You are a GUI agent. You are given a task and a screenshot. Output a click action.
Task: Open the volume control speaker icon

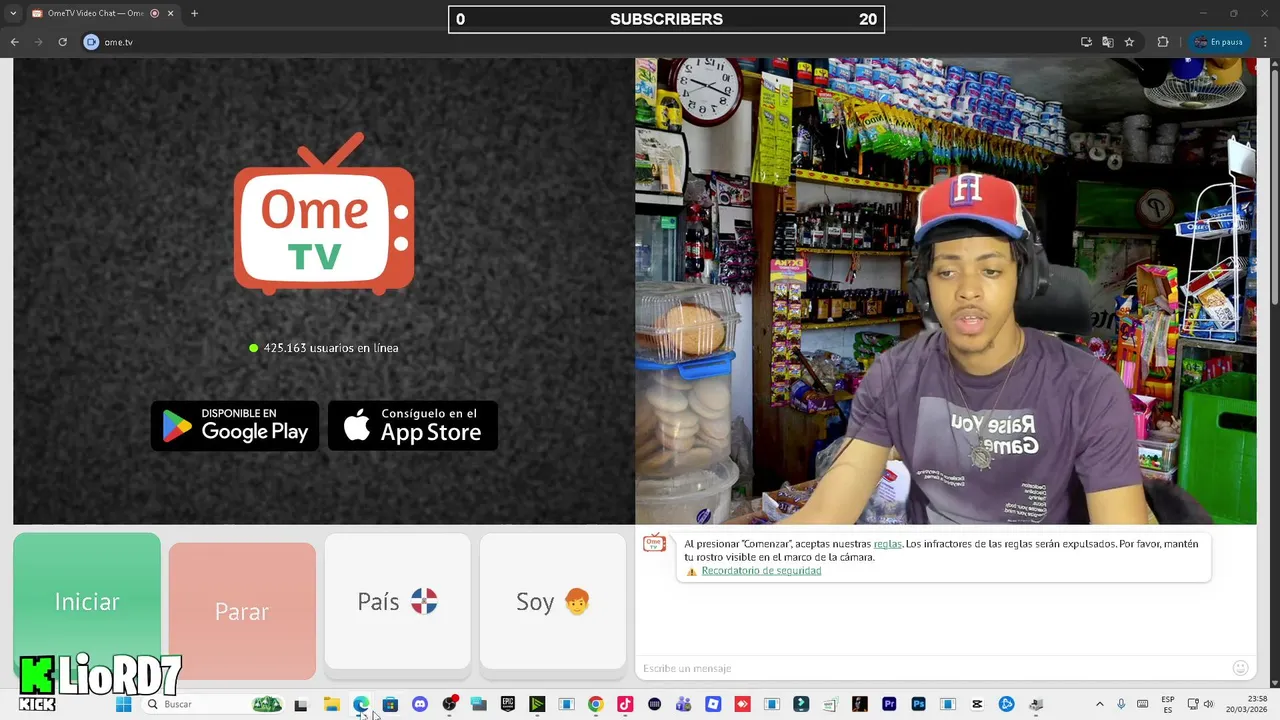coord(1208,704)
